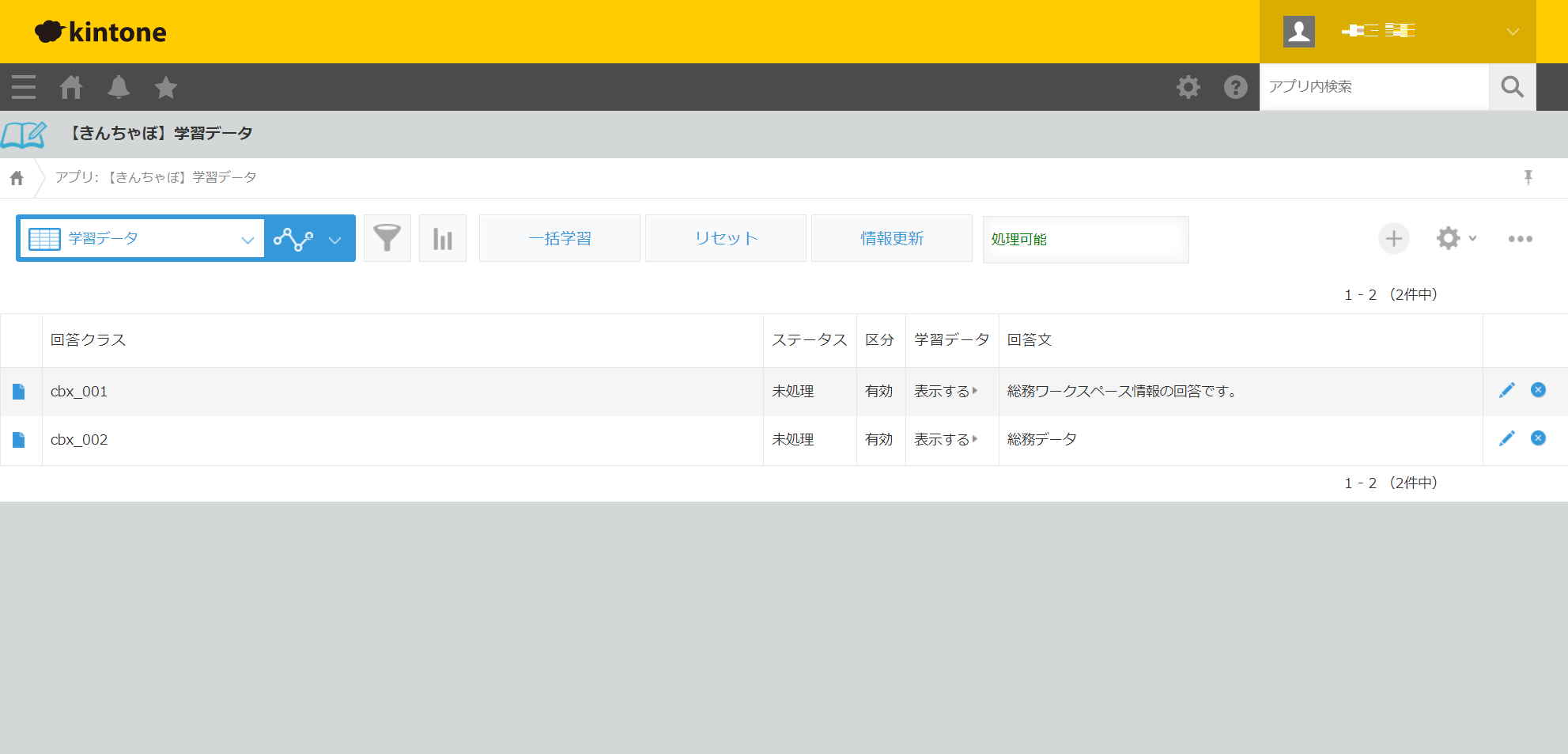Open the favorites star list

pos(166,87)
